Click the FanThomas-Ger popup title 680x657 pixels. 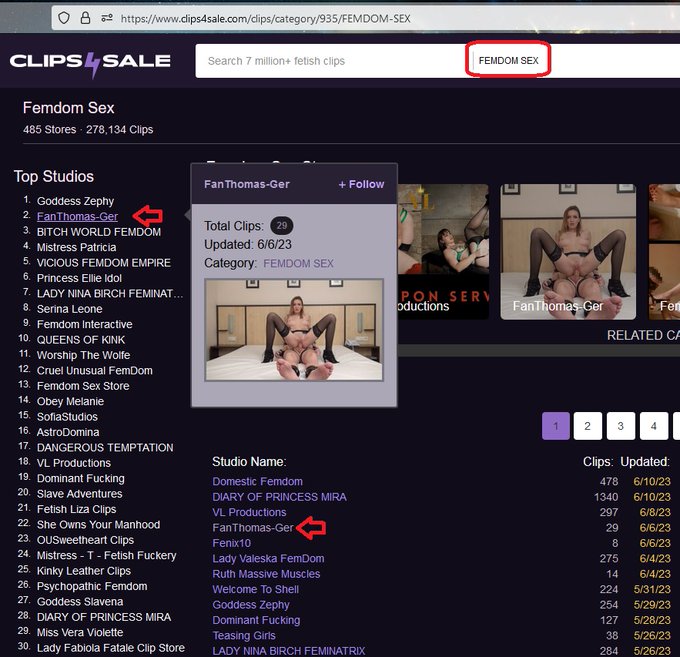(x=247, y=184)
